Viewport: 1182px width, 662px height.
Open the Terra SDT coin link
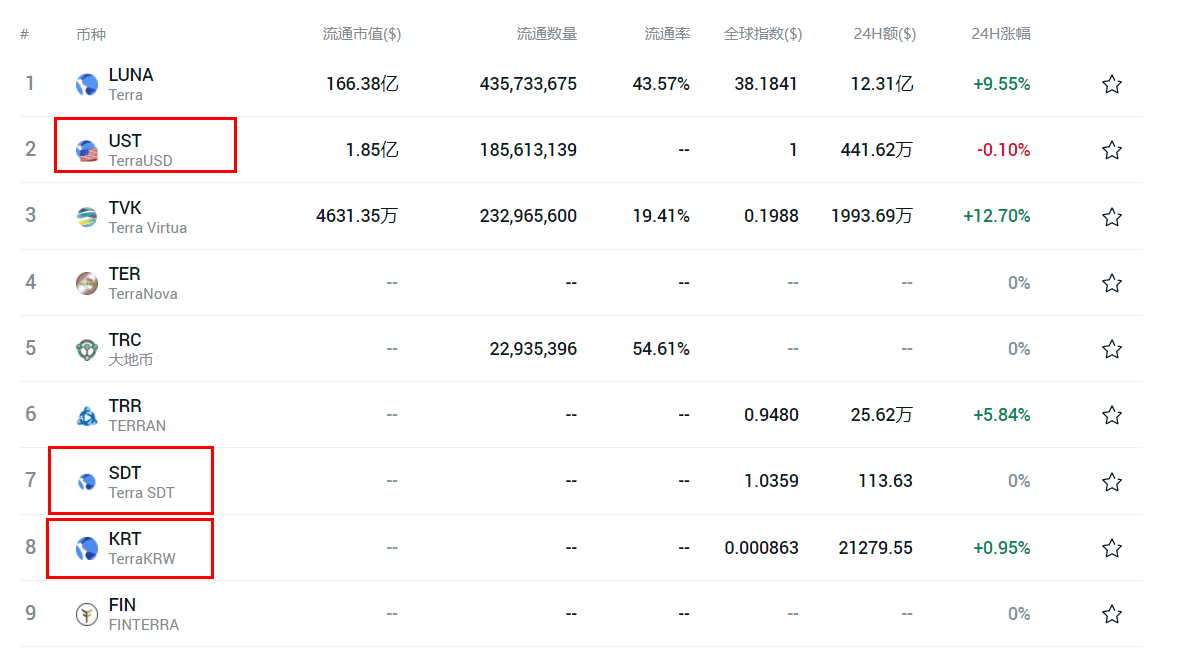pyautogui.click(x=140, y=482)
